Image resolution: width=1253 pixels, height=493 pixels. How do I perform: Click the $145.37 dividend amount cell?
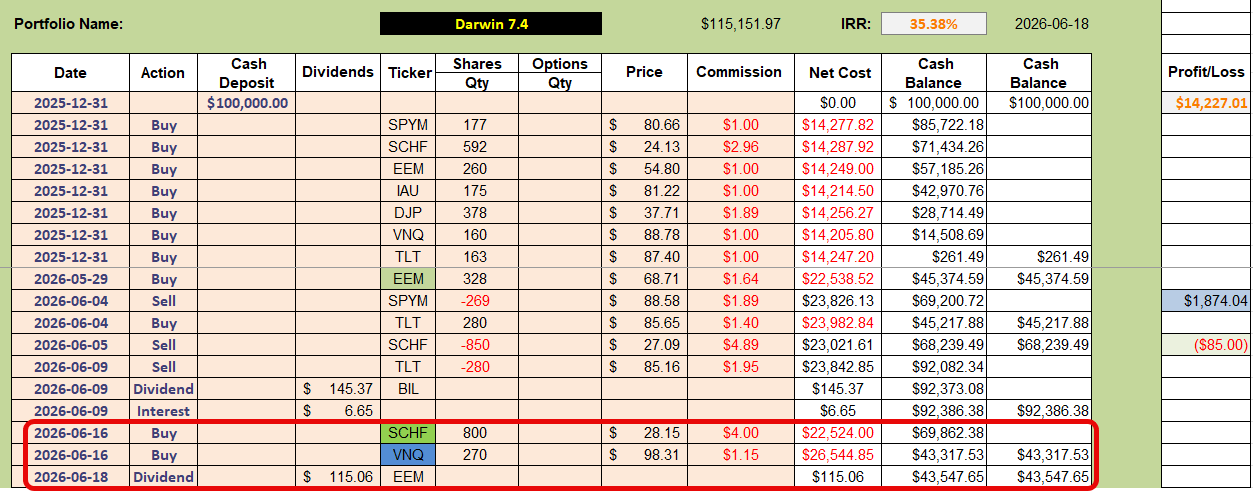tap(338, 389)
